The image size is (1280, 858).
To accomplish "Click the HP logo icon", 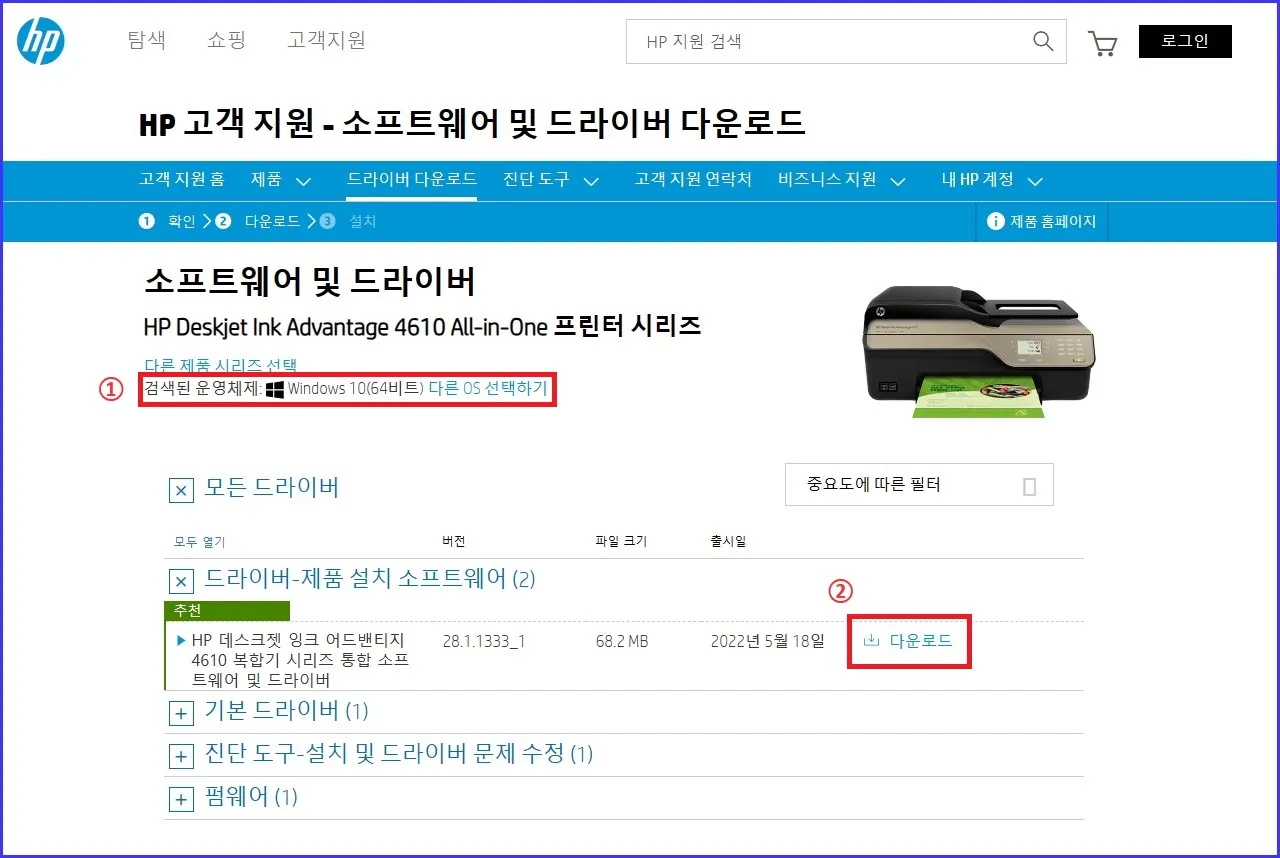I will coord(41,41).
